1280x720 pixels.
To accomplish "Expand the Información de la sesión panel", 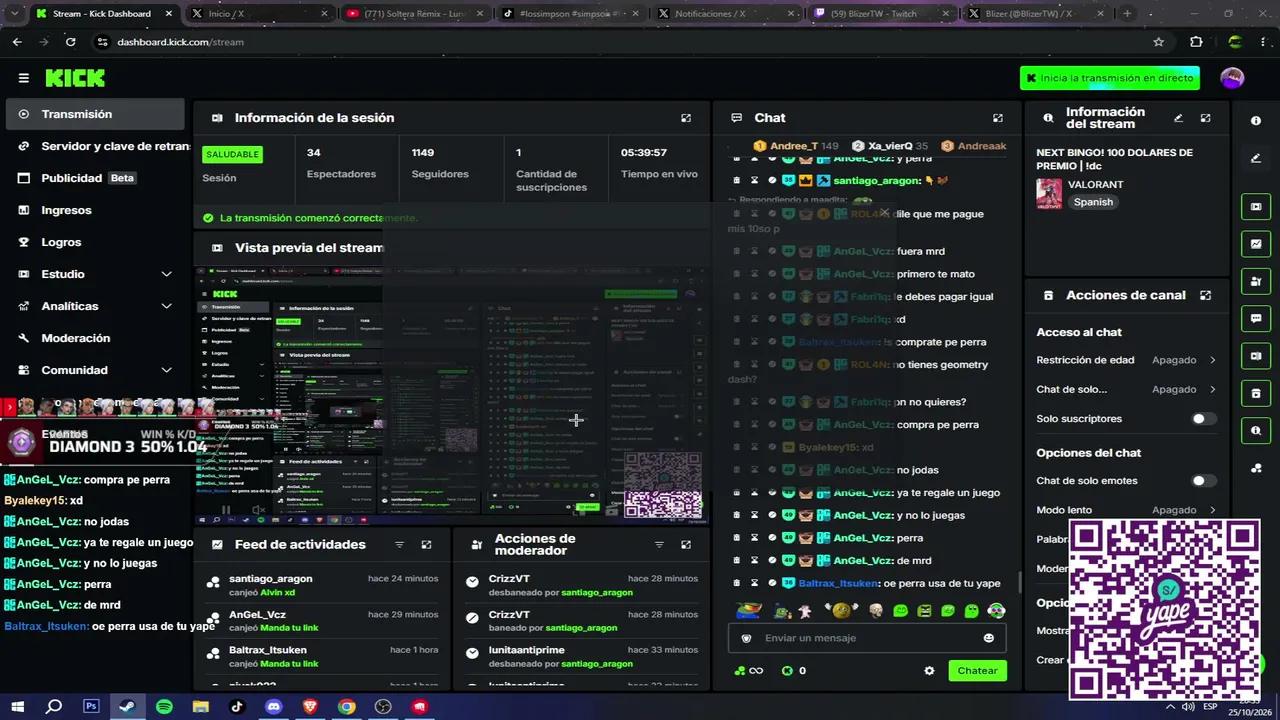I will pos(686,118).
